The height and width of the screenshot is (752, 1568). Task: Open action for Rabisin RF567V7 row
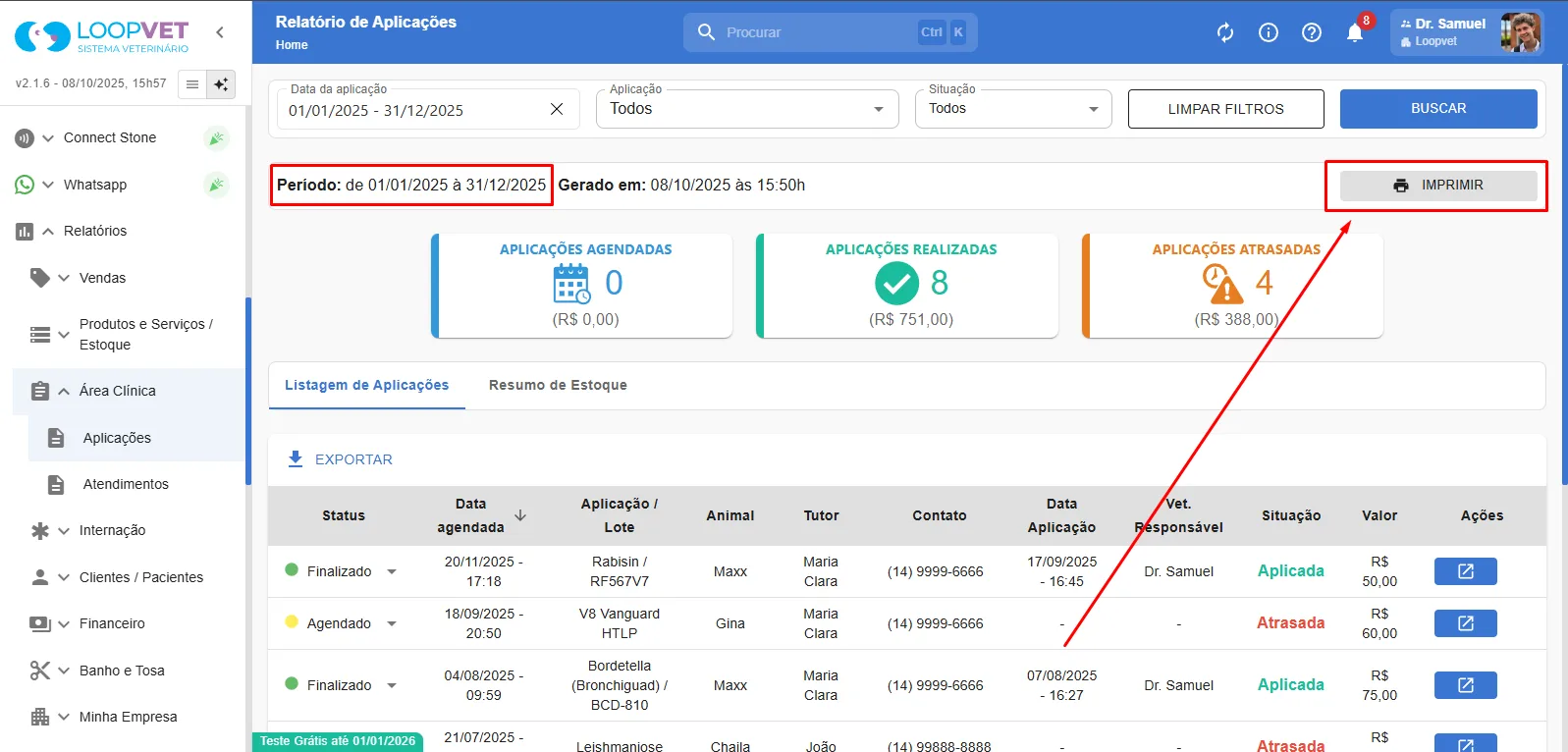point(1465,571)
